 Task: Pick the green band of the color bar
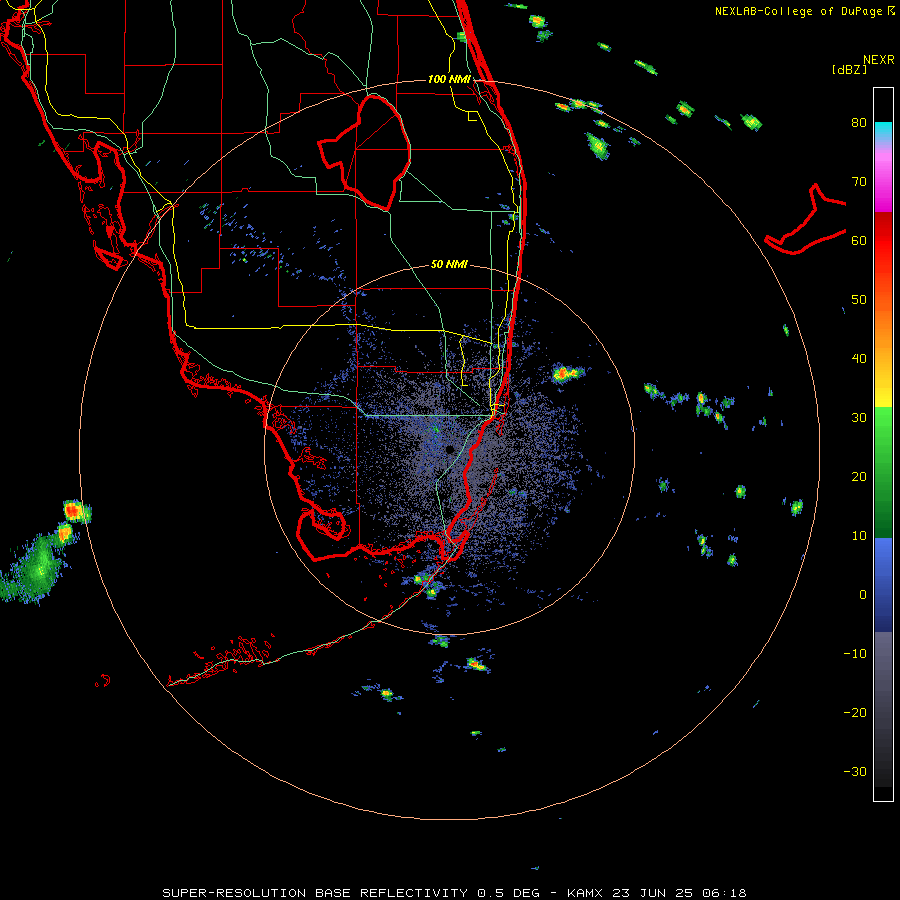pos(883,472)
